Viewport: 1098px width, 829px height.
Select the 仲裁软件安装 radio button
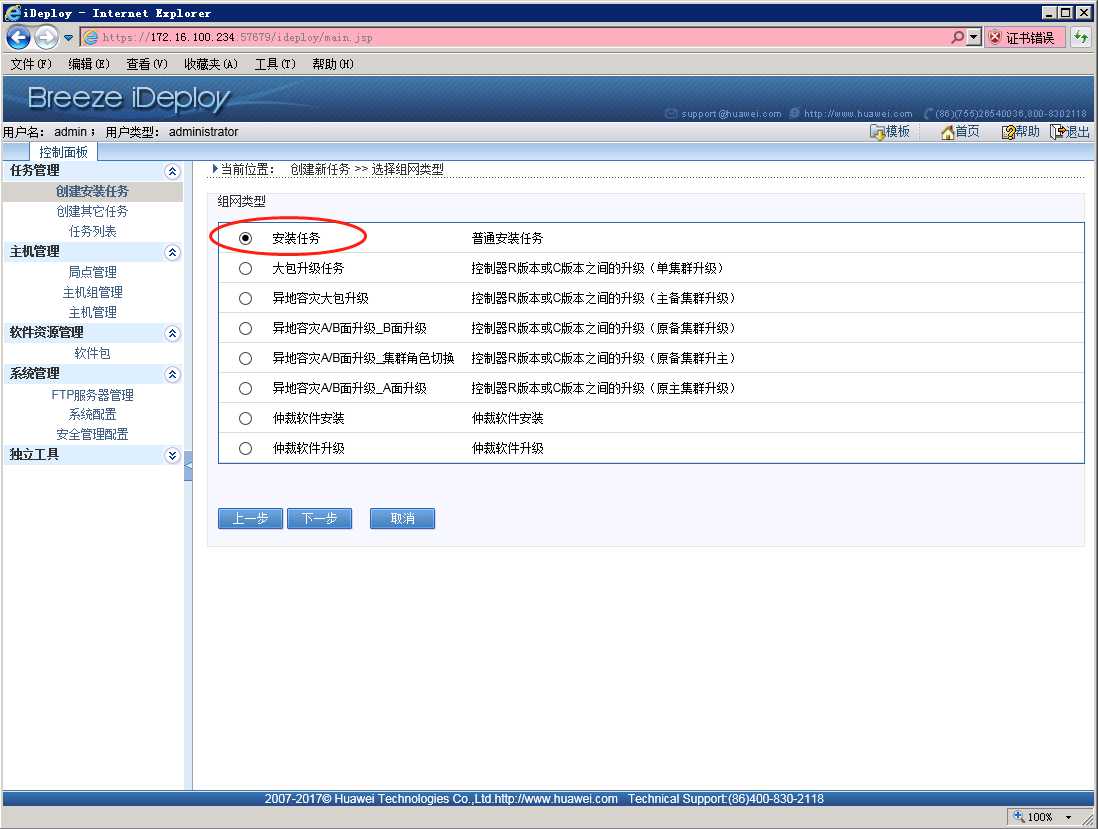(x=245, y=419)
